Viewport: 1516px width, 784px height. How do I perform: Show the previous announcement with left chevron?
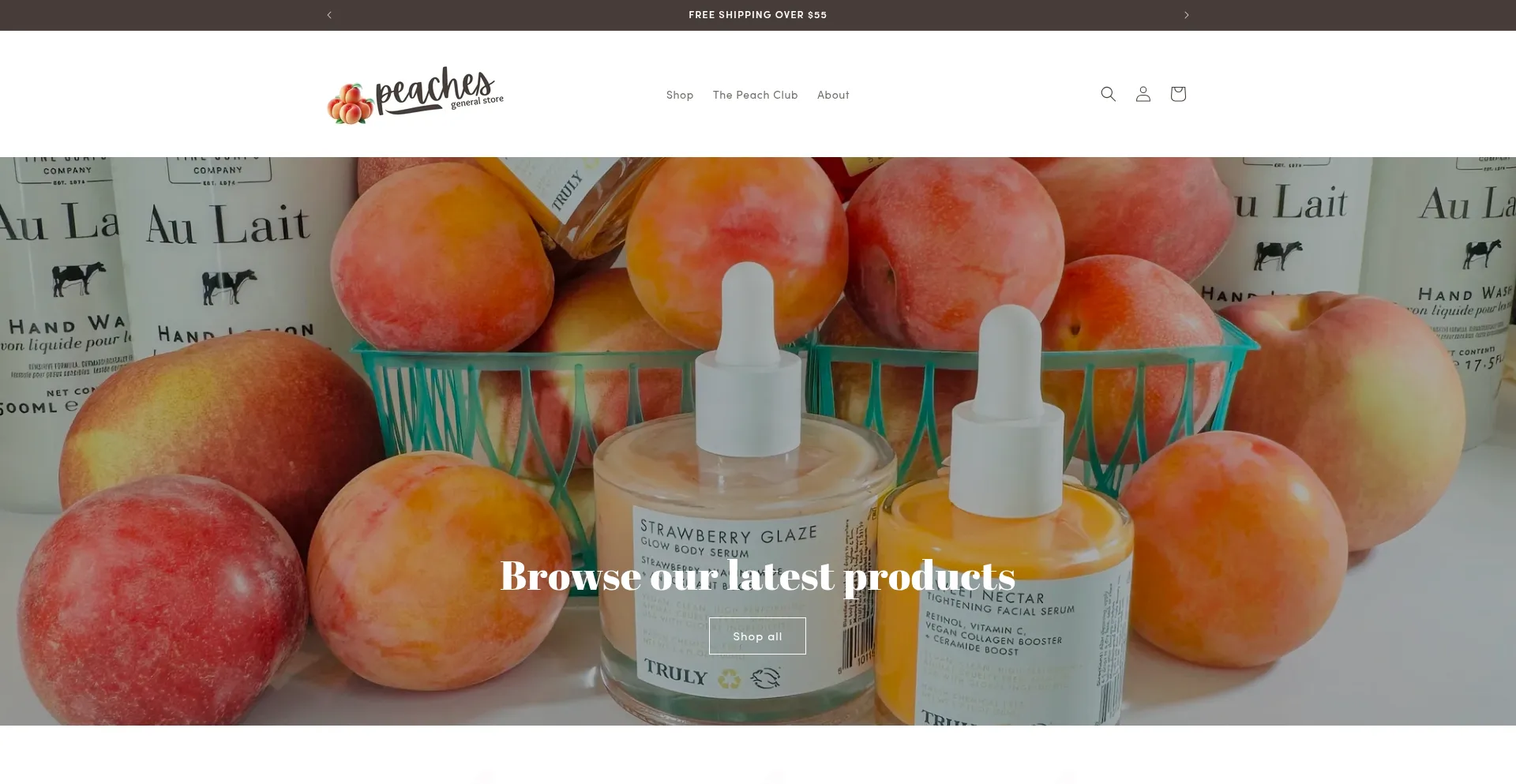tap(329, 15)
